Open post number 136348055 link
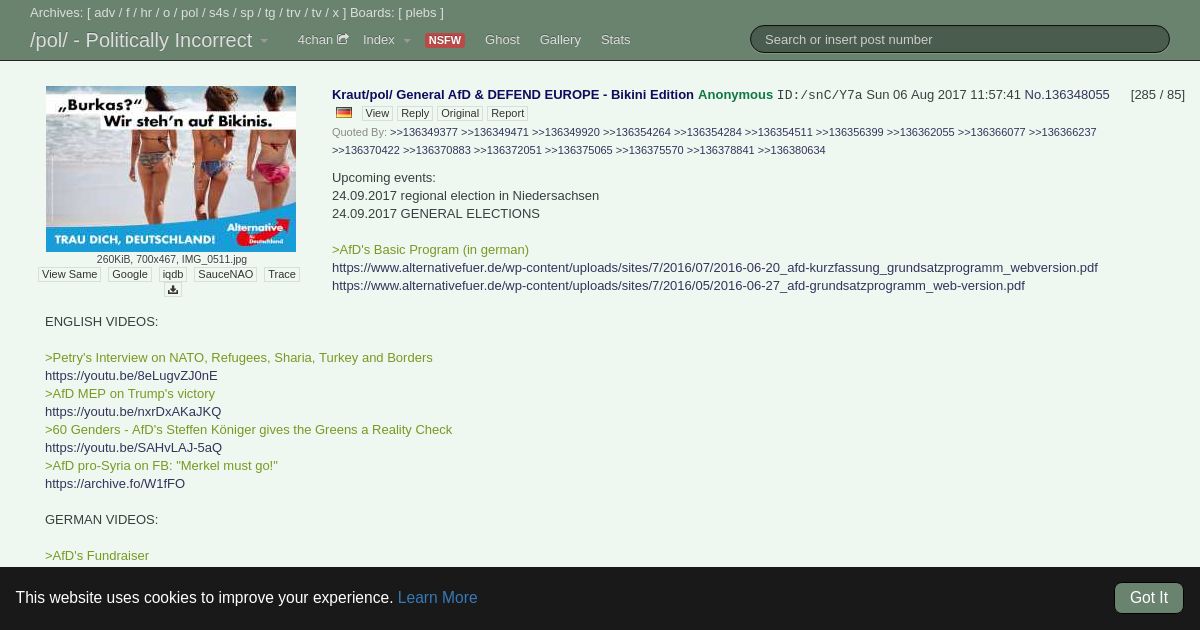Viewport: 1200px width, 630px height. pyautogui.click(x=1066, y=95)
